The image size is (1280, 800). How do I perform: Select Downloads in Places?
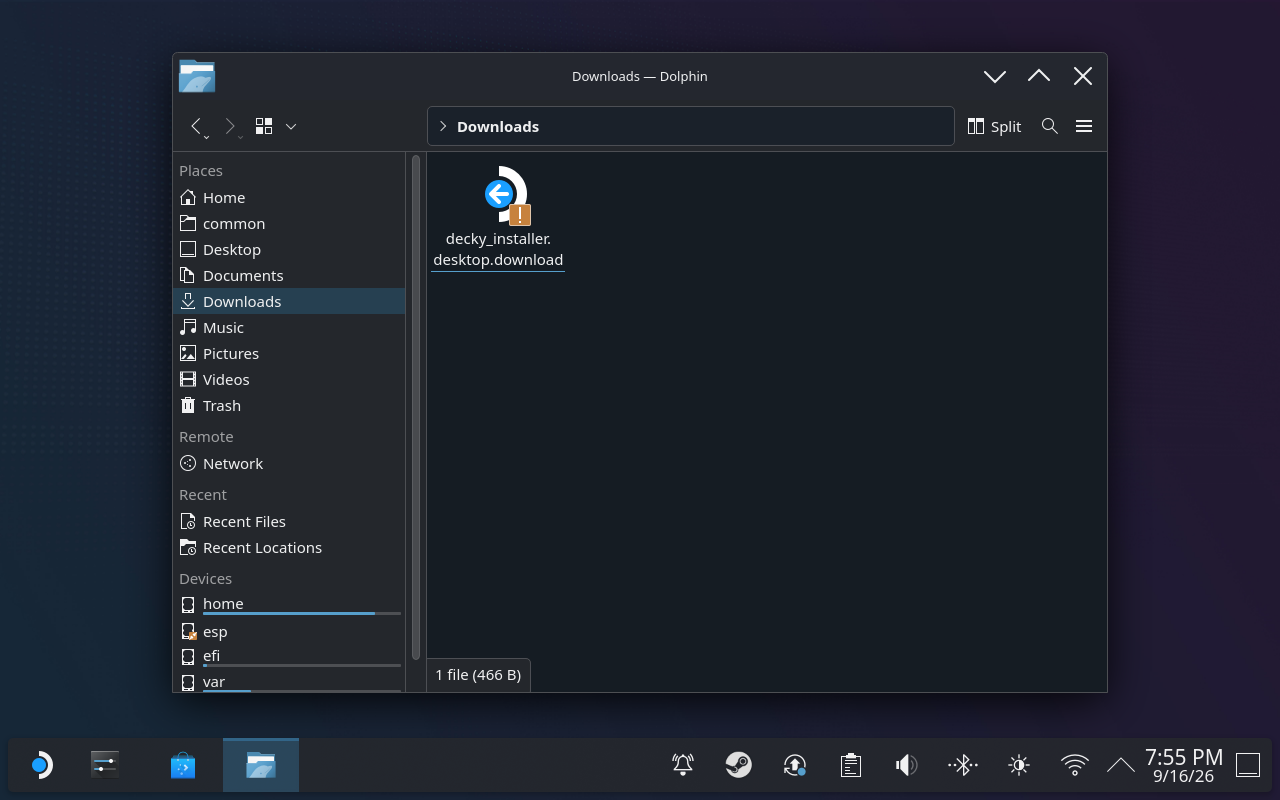[289, 302]
